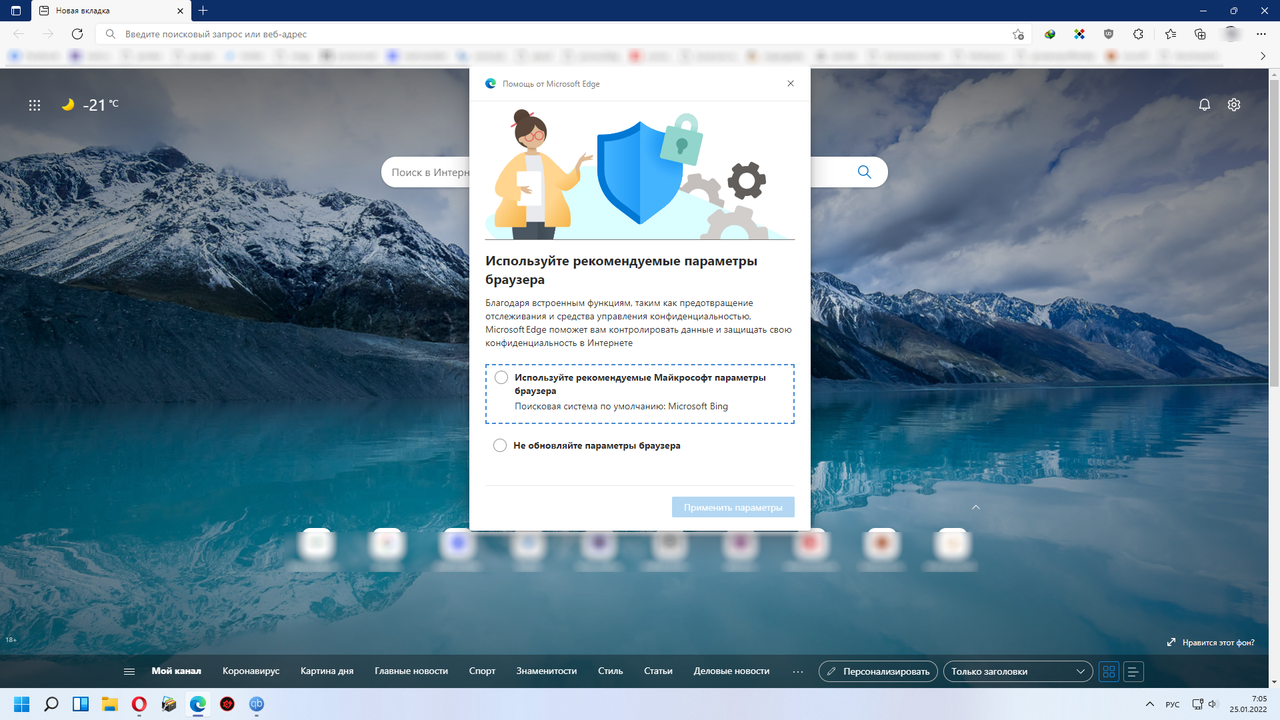Open the Favorites list icon

pos(1171,34)
